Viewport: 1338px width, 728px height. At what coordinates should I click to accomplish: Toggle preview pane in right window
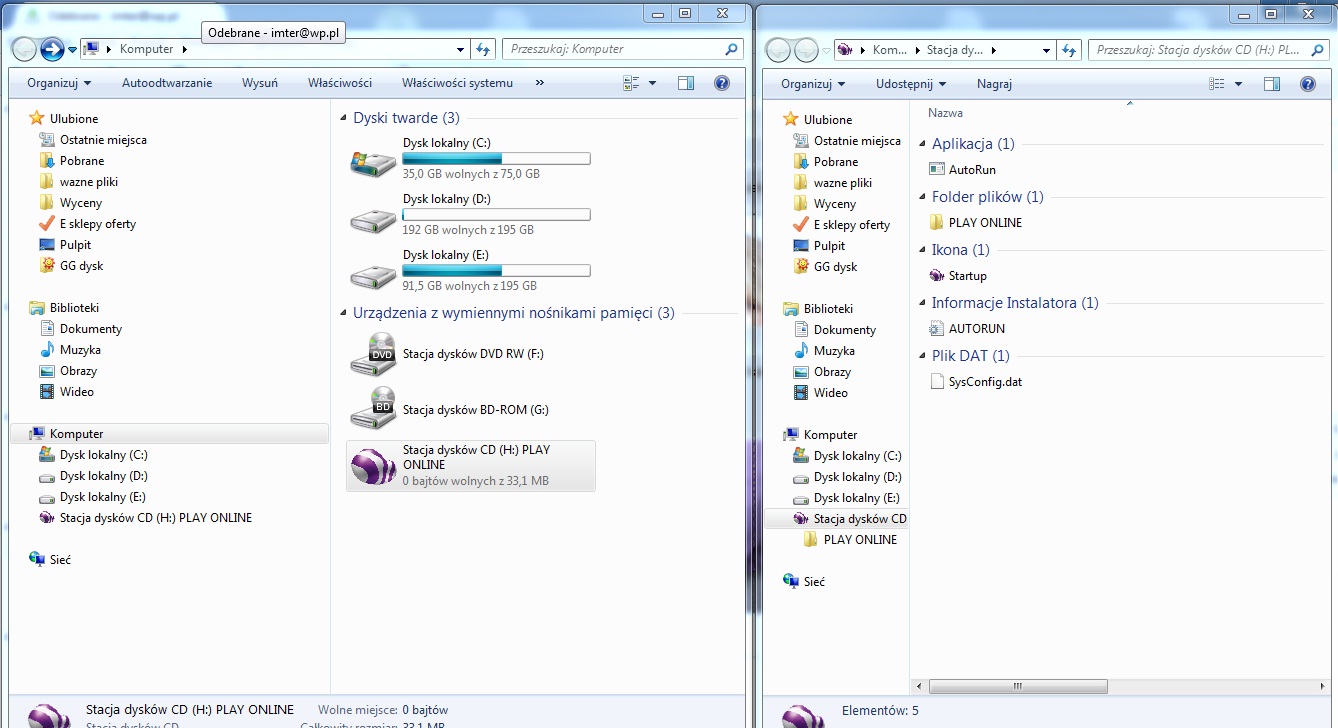pos(1272,84)
